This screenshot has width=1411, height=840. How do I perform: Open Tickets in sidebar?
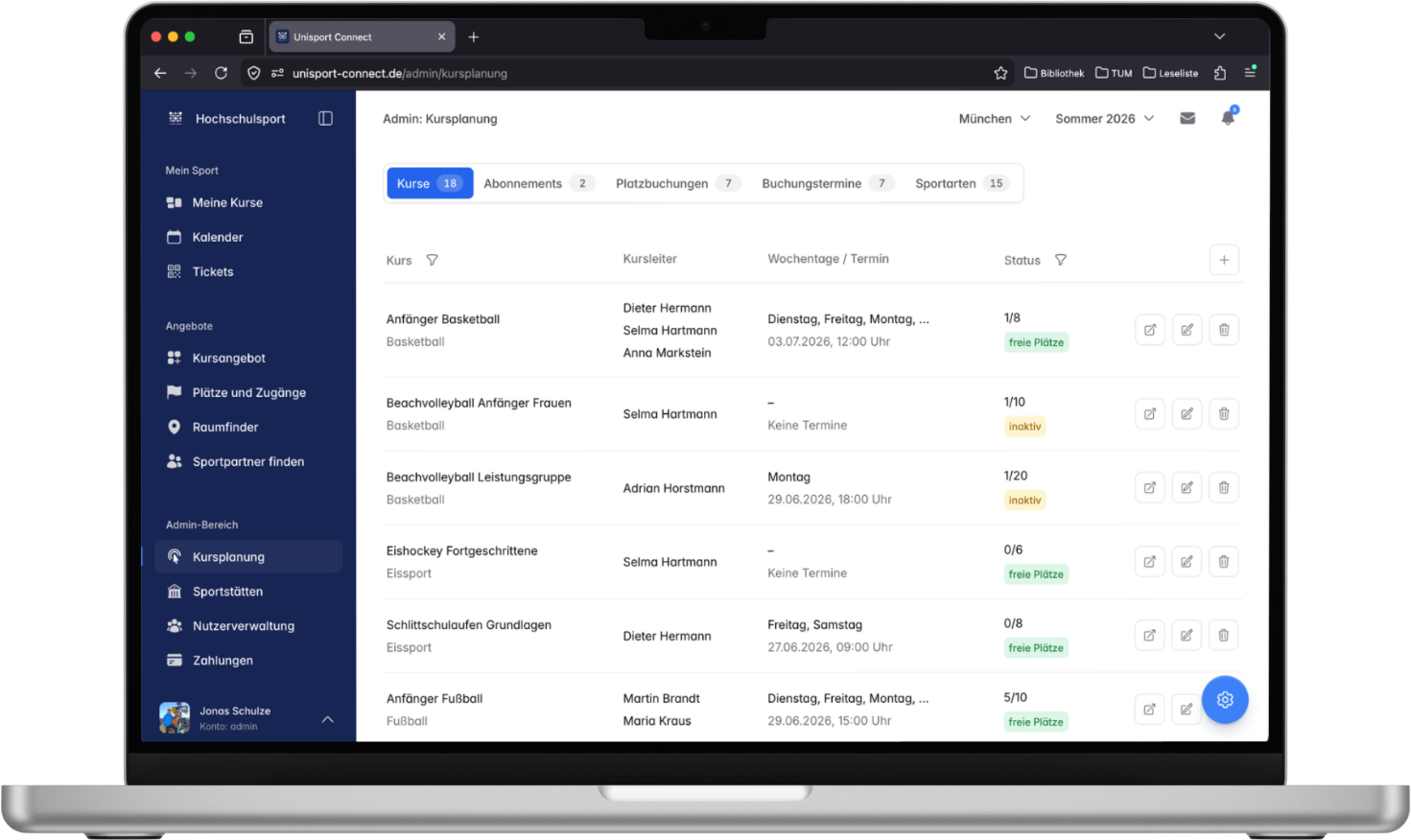tap(248, 271)
